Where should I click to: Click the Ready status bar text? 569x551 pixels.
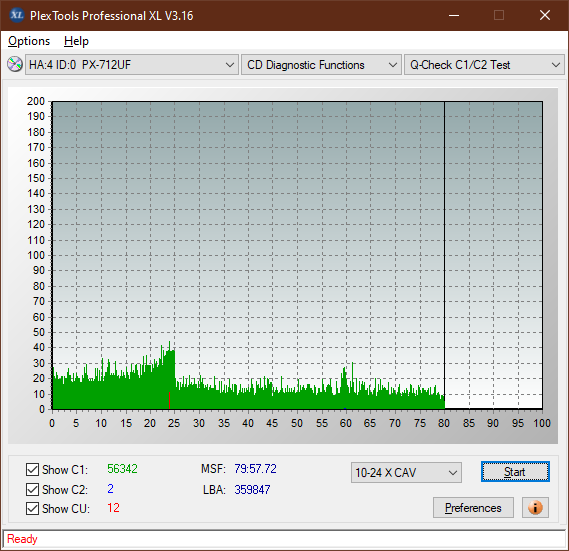point(22,539)
